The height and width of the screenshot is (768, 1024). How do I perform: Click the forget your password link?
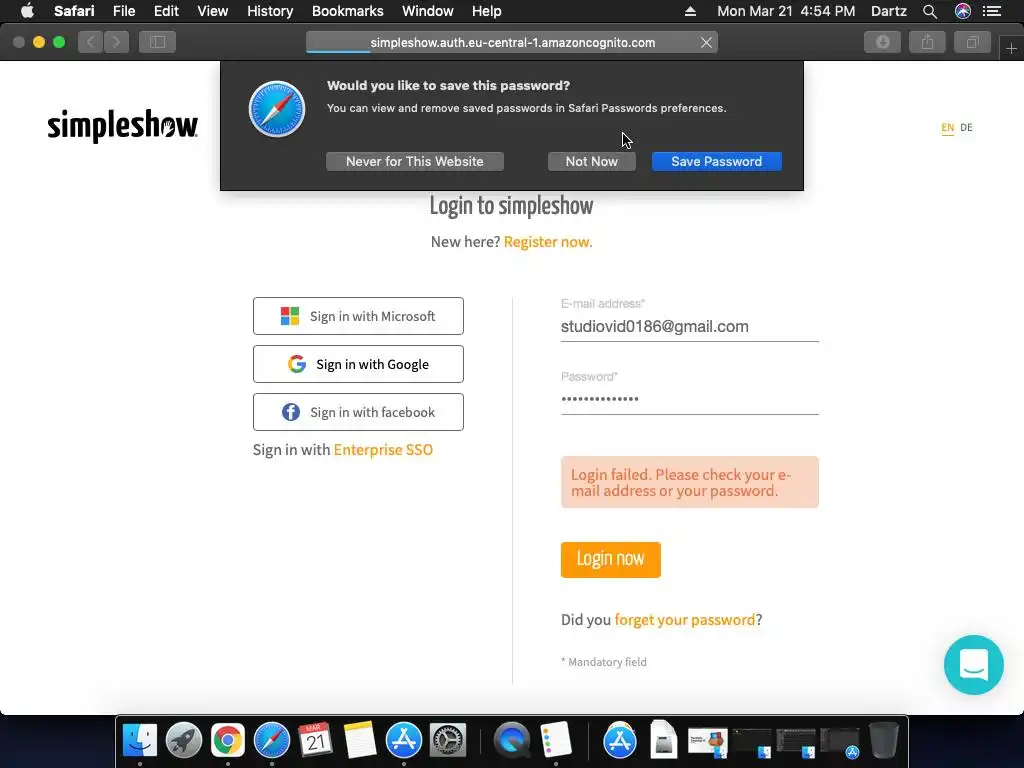click(684, 620)
